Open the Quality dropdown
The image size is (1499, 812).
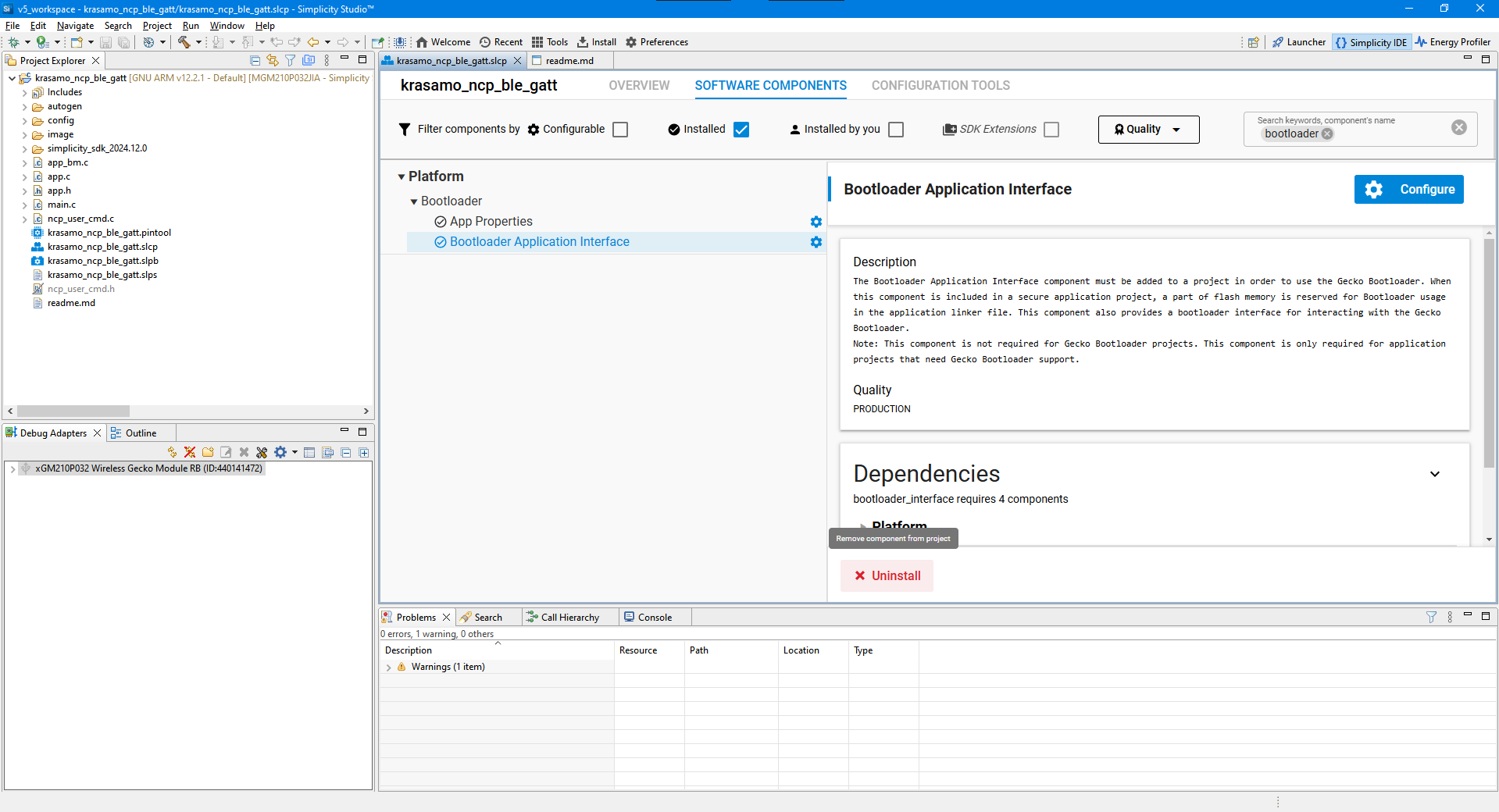click(1148, 130)
